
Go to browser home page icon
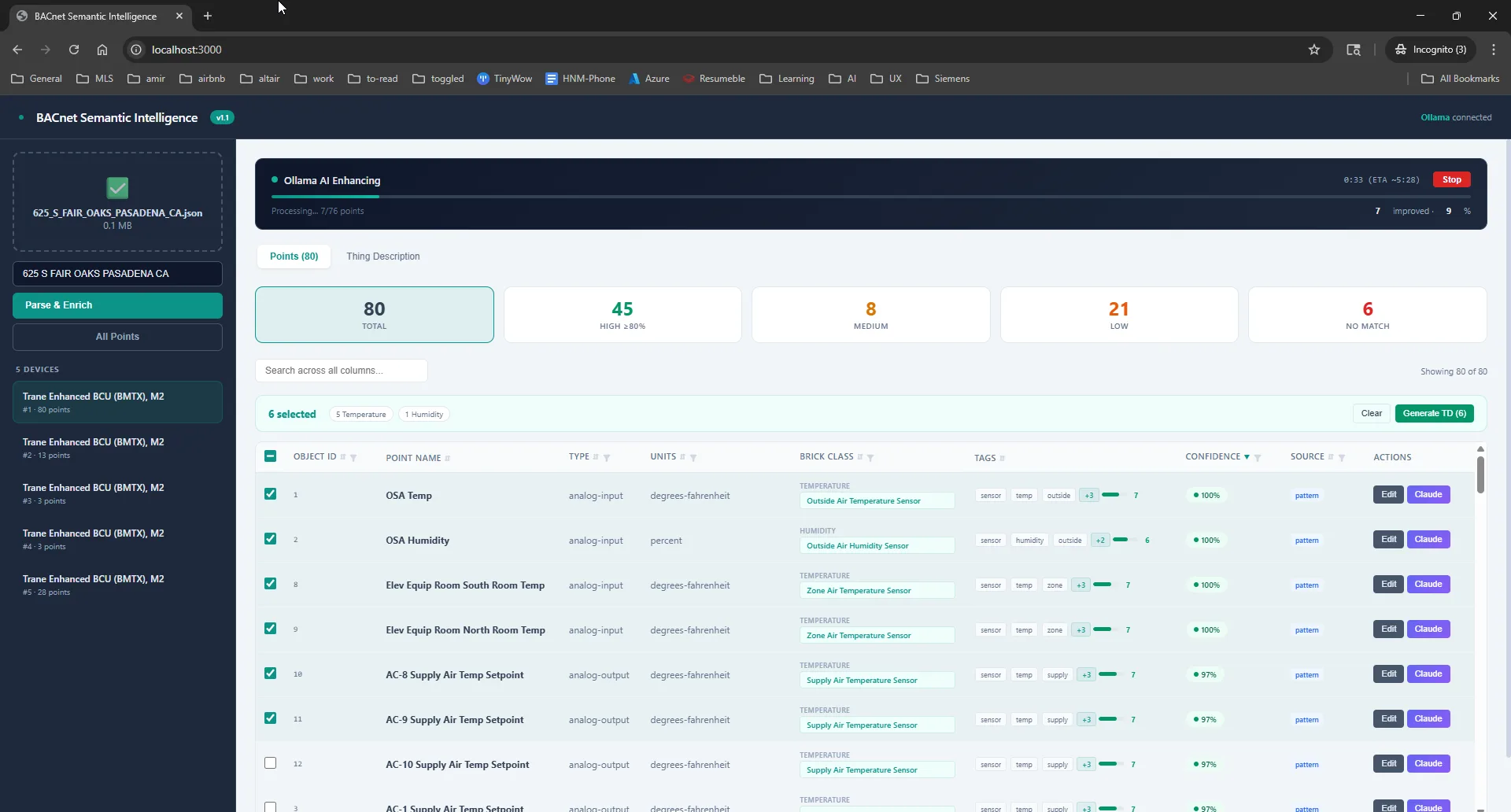pos(102,50)
